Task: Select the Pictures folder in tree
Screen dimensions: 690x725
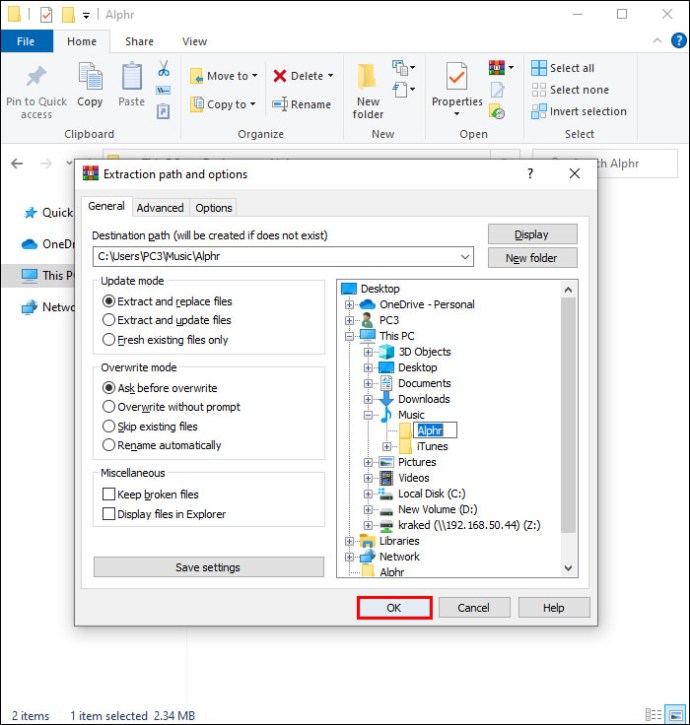Action: tap(417, 462)
